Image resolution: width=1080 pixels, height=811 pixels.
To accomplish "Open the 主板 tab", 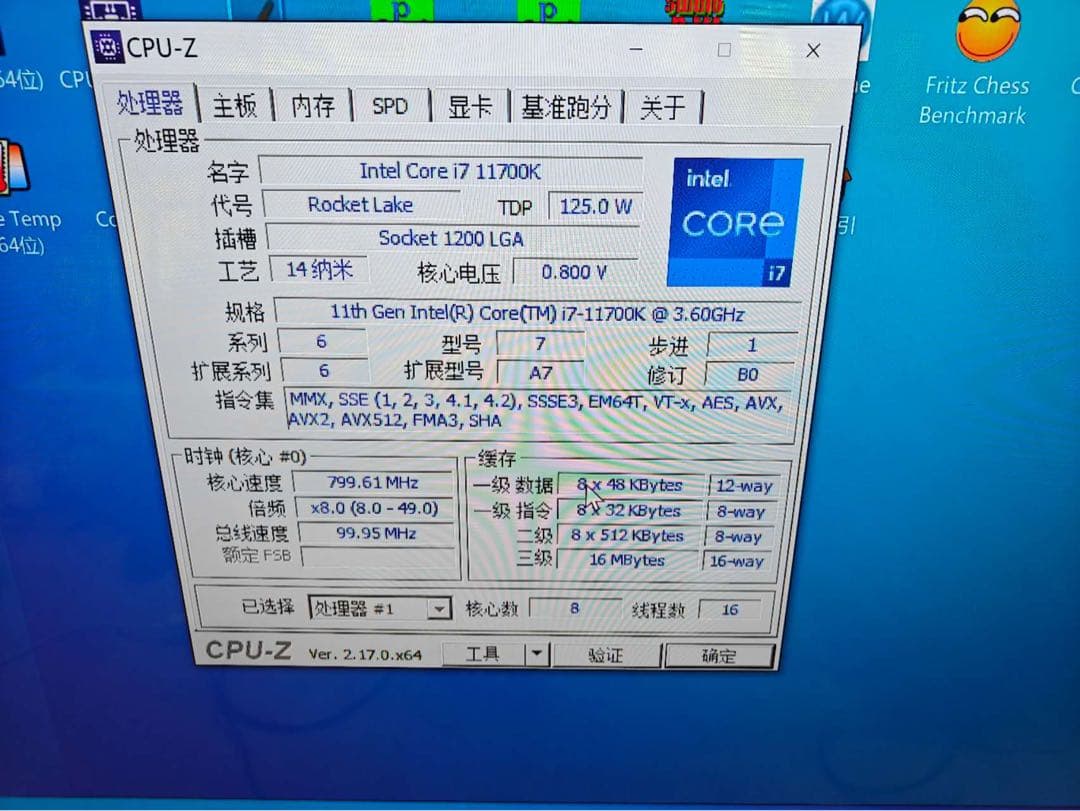I will [234, 105].
